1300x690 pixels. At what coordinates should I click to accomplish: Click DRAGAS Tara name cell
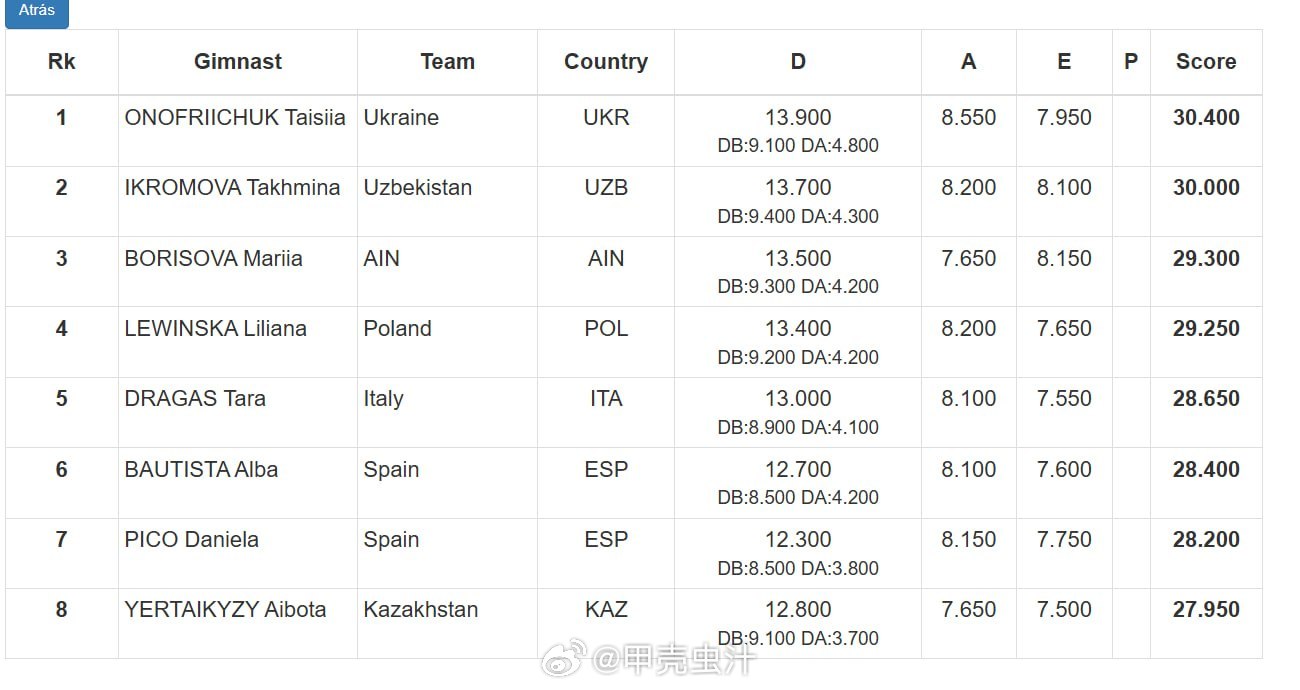point(195,399)
